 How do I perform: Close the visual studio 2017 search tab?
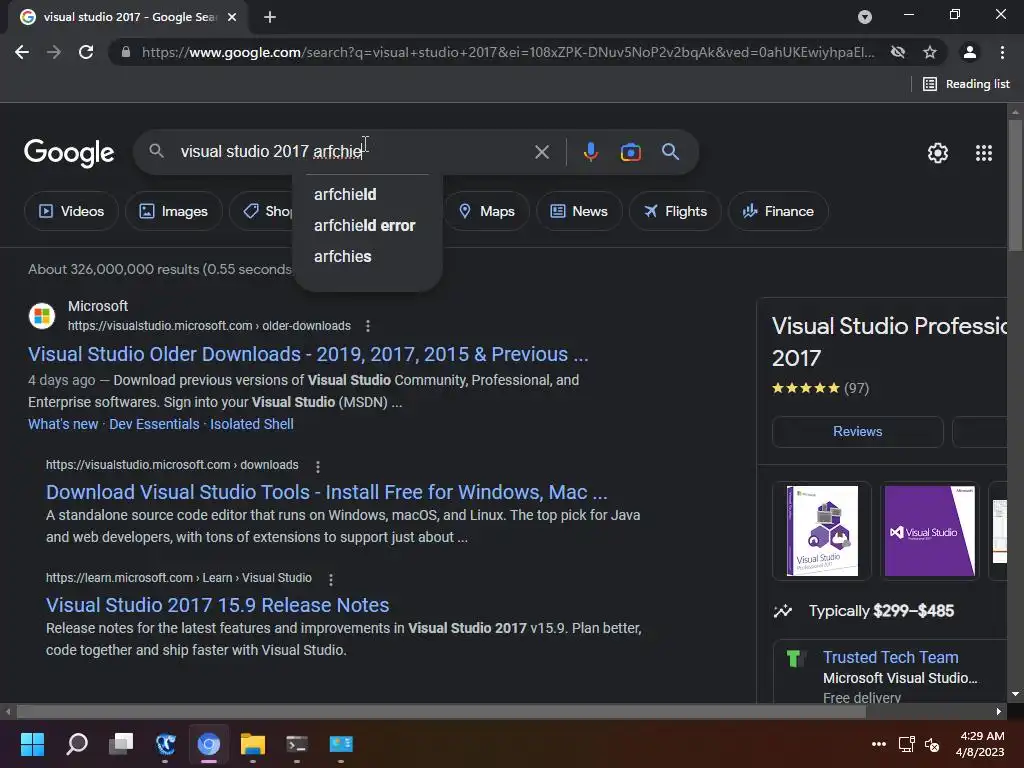point(232,17)
